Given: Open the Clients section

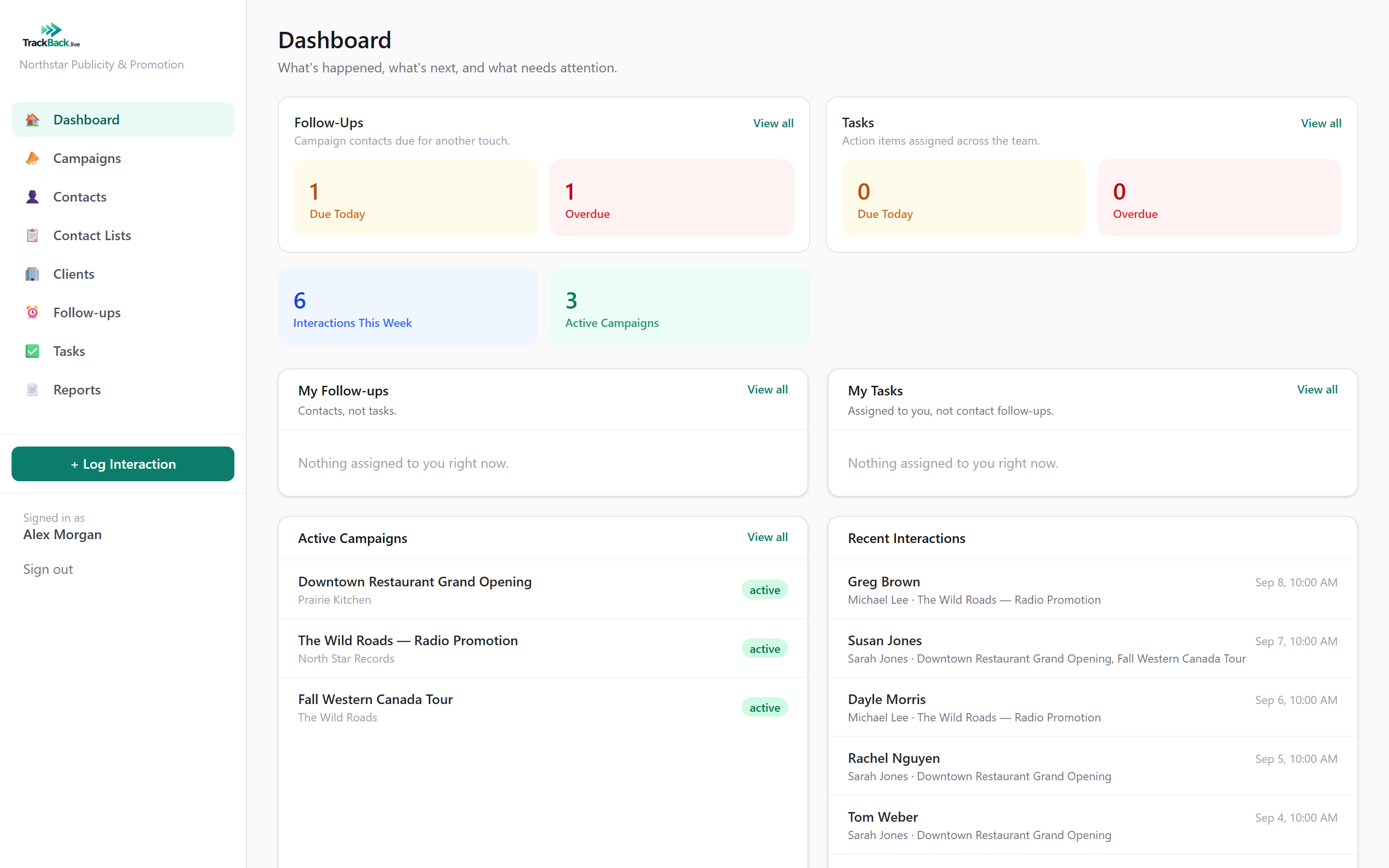Looking at the screenshot, I should click(123, 274).
